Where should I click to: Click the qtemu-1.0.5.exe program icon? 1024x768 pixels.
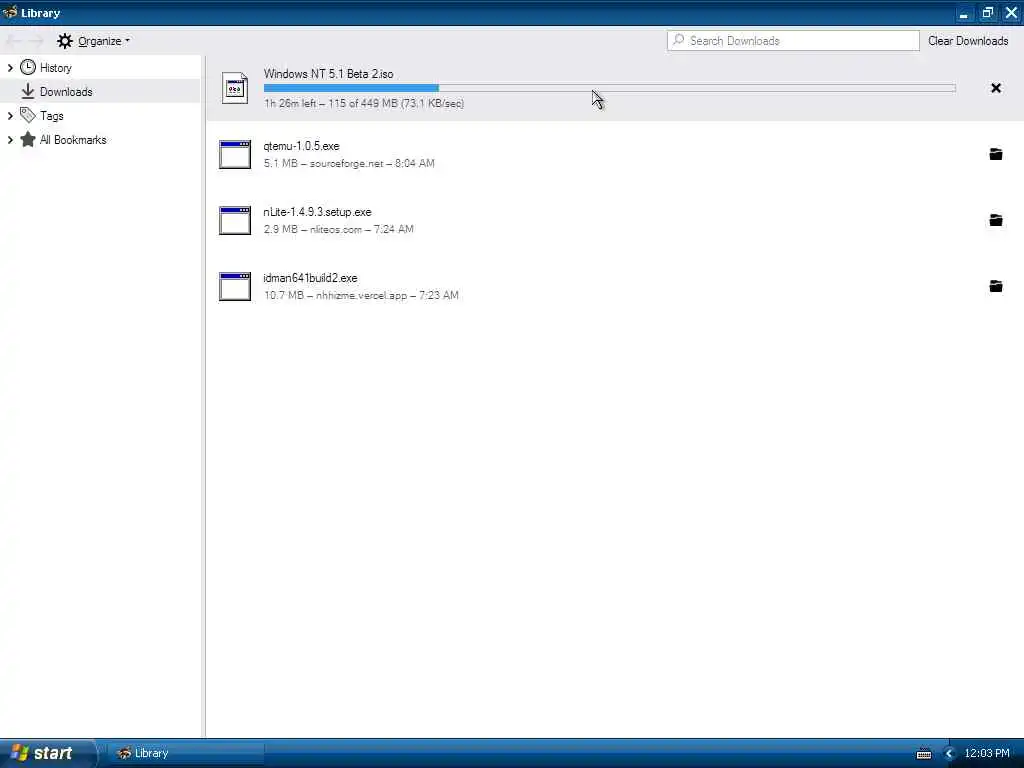(x=235, y=154)
